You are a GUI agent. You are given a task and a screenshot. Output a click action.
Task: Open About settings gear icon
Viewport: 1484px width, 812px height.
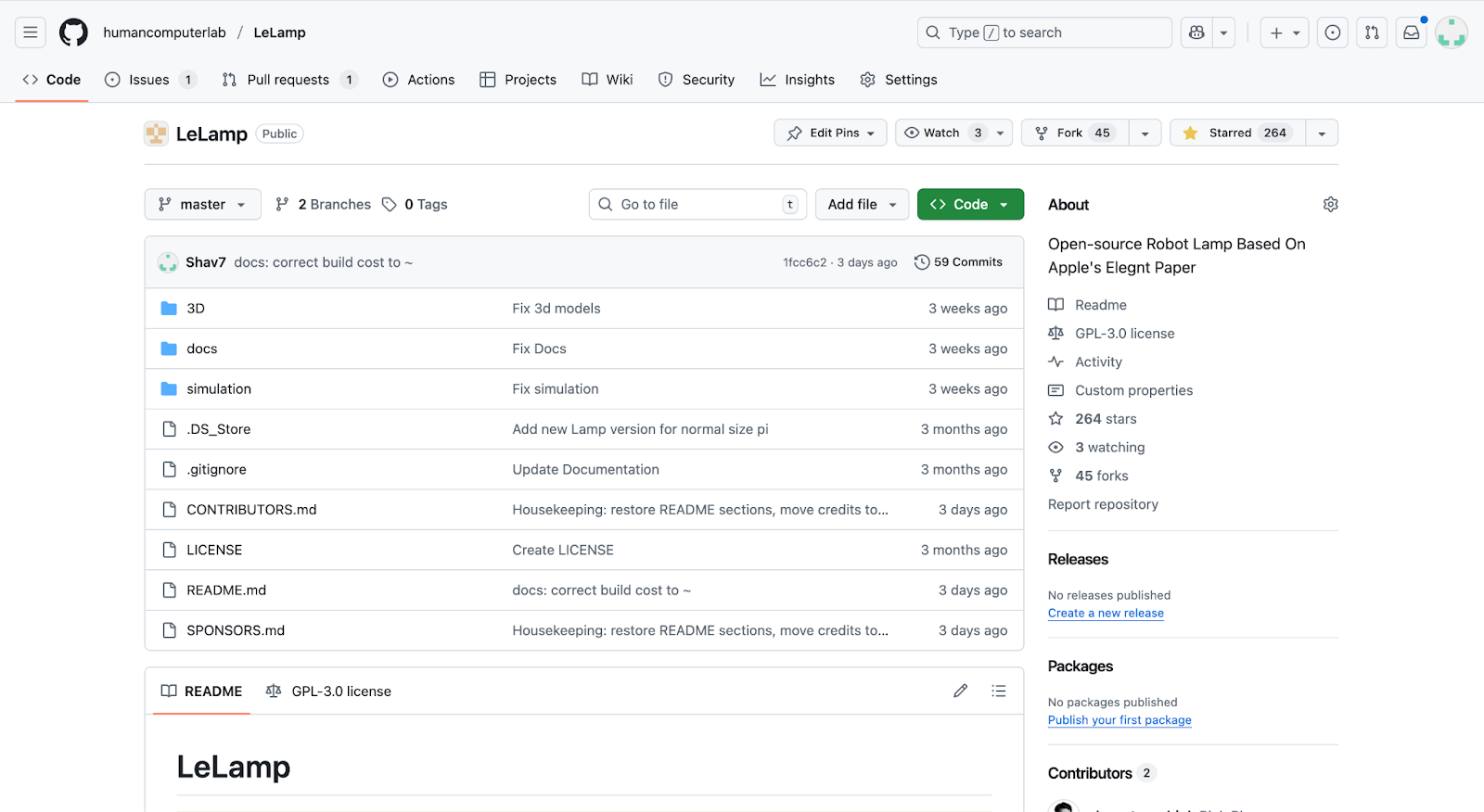click(1330, 204)
